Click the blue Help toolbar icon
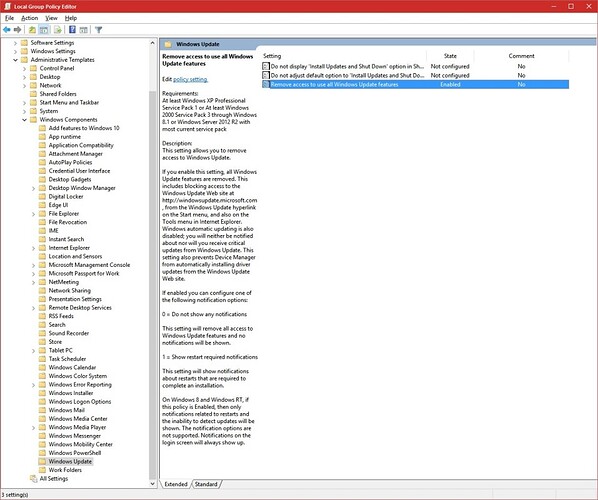Screen dimensions: 598x500 pos(72,30)
